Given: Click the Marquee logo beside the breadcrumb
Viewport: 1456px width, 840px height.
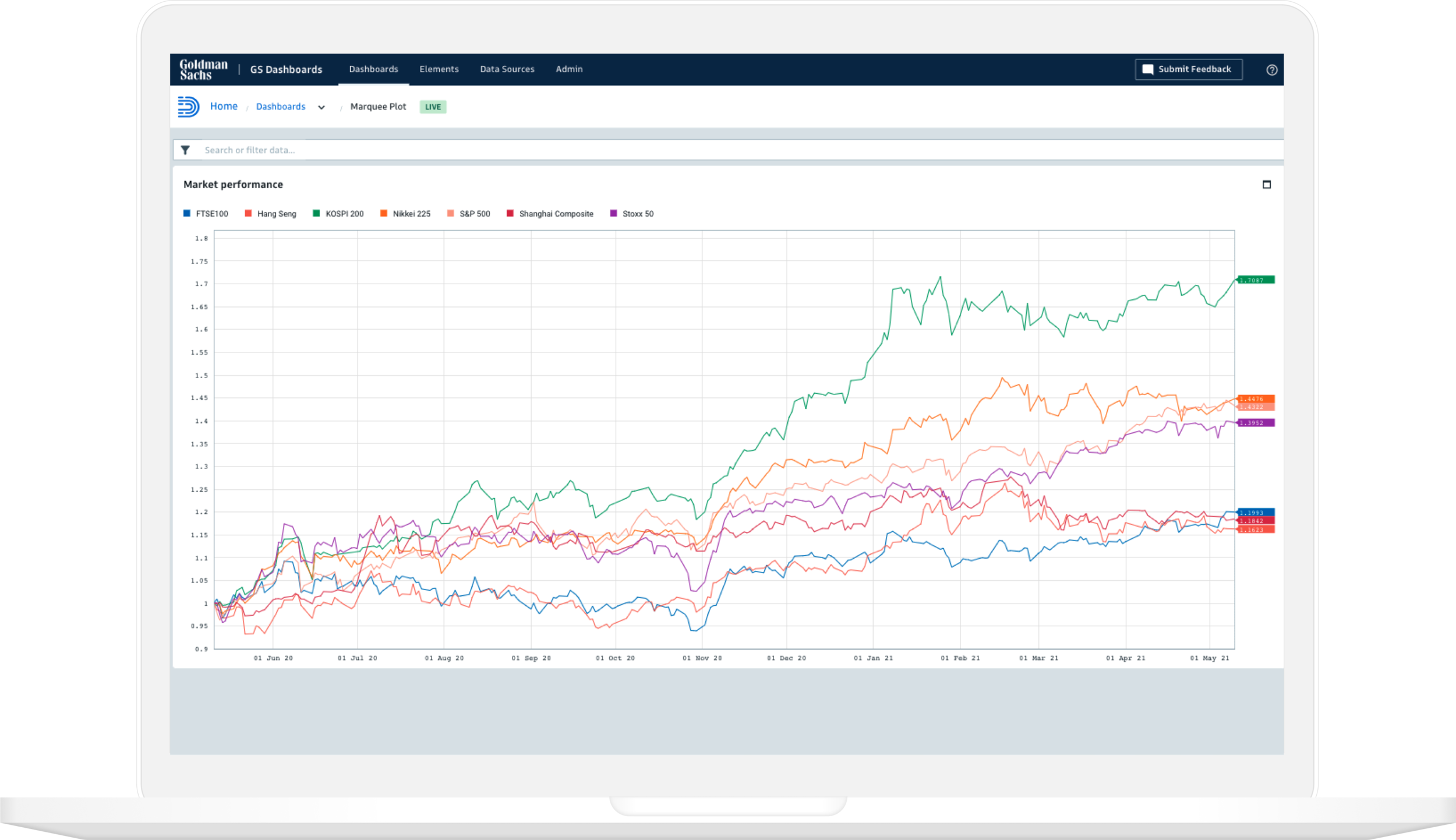Looking at the screenshot, I should [189, 107].
